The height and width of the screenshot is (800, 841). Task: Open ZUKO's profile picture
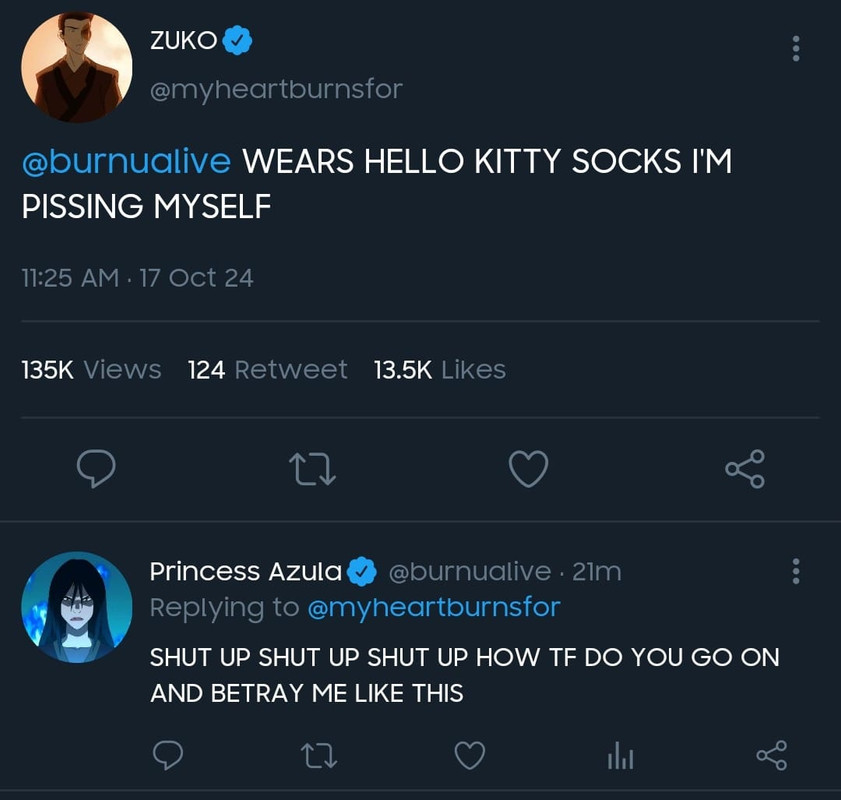77,66
